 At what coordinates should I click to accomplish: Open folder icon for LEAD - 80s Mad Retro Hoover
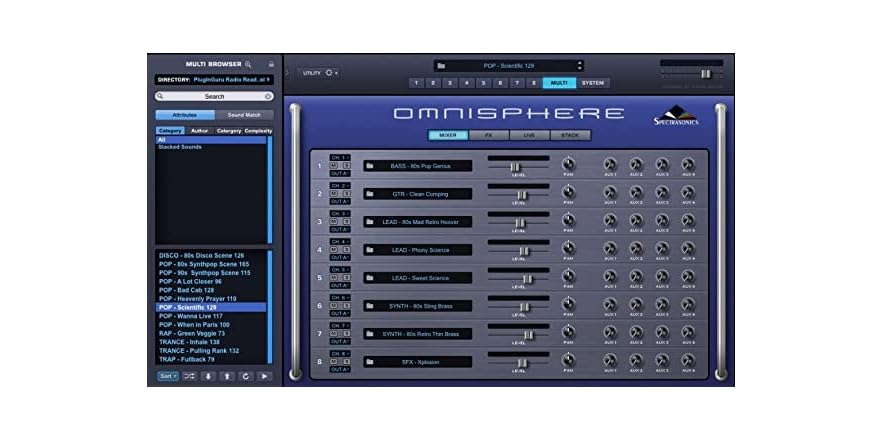tap(370, 222)
